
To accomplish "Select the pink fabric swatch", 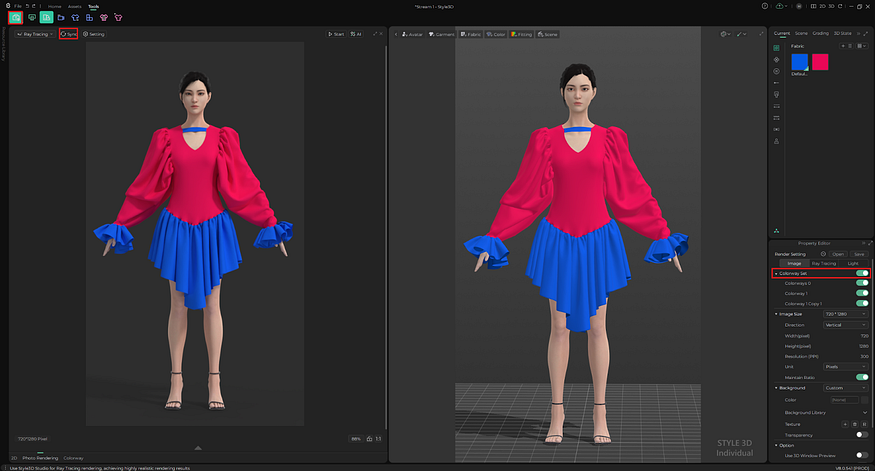I will (x=820, y=62).
